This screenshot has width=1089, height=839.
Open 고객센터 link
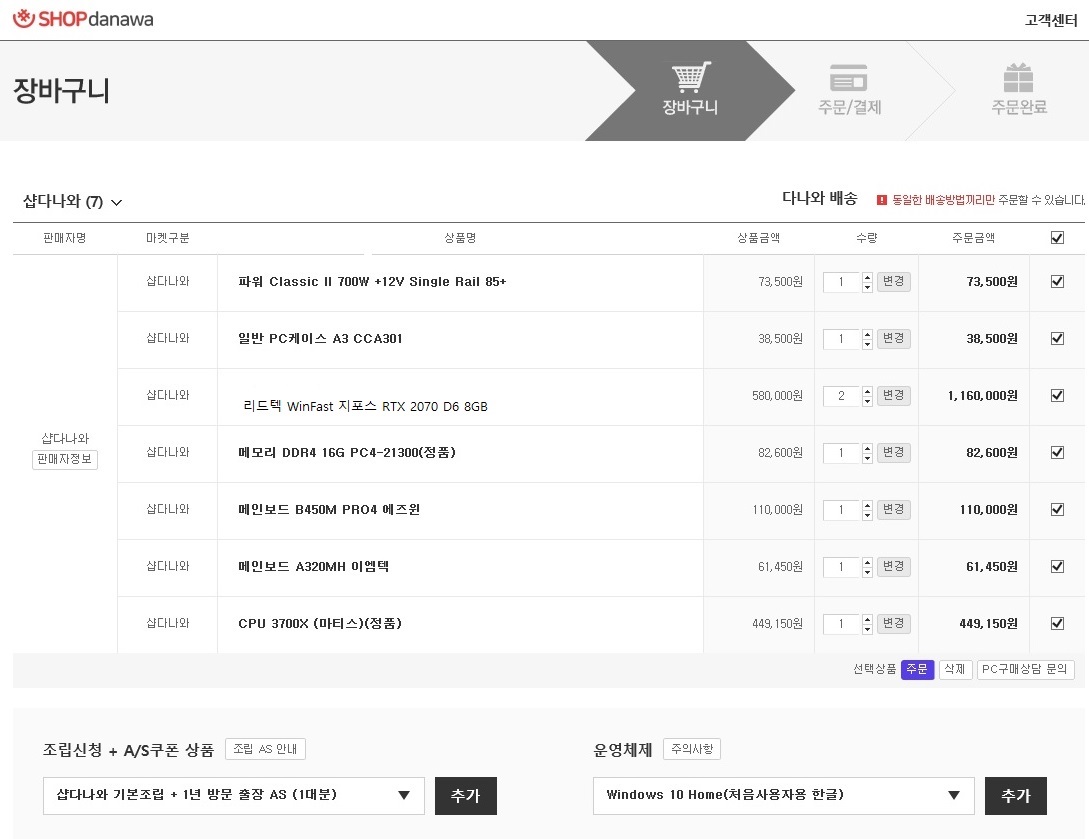(1051, 20)
